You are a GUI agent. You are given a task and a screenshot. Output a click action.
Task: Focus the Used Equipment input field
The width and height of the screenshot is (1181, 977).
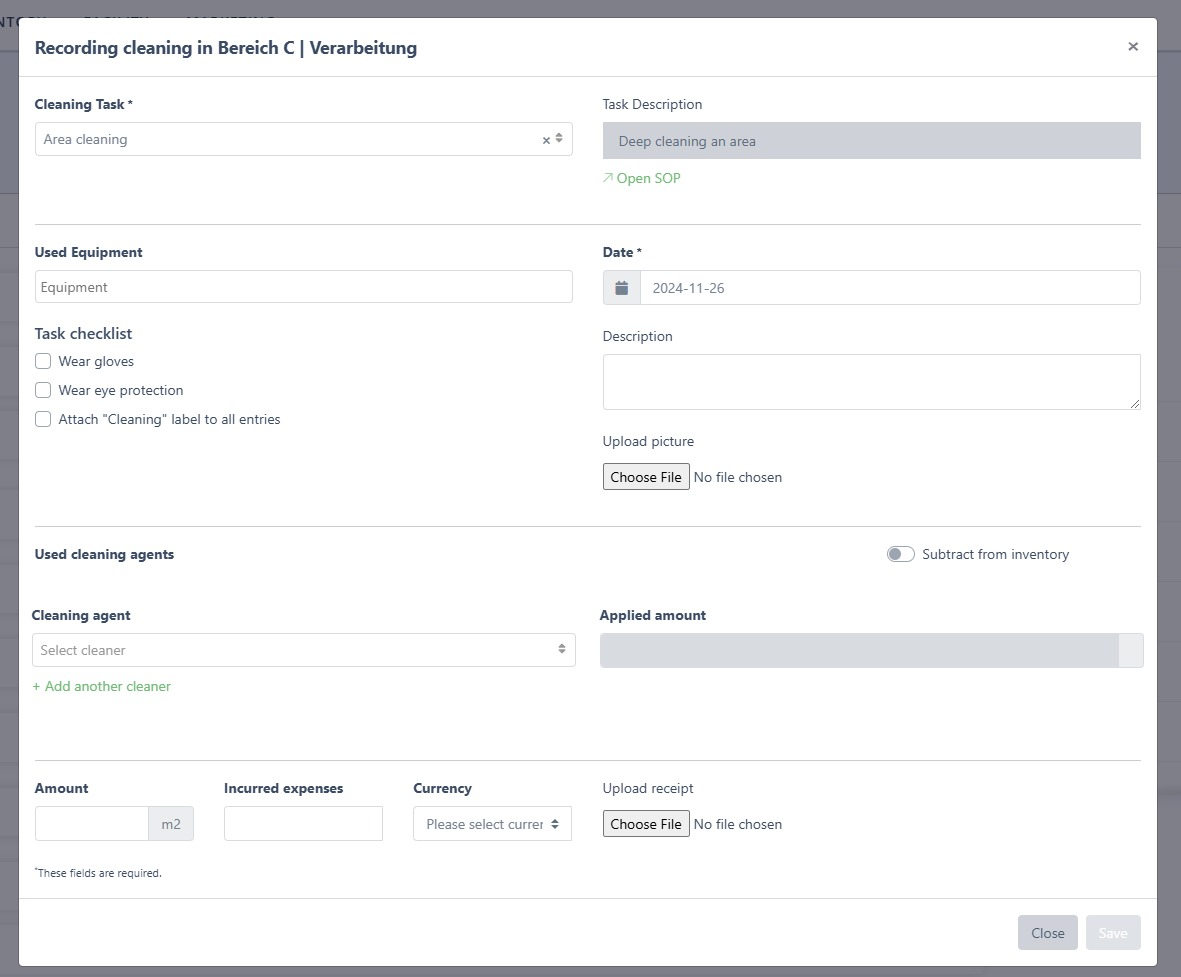pyautogui.click(x=303, y=287)
